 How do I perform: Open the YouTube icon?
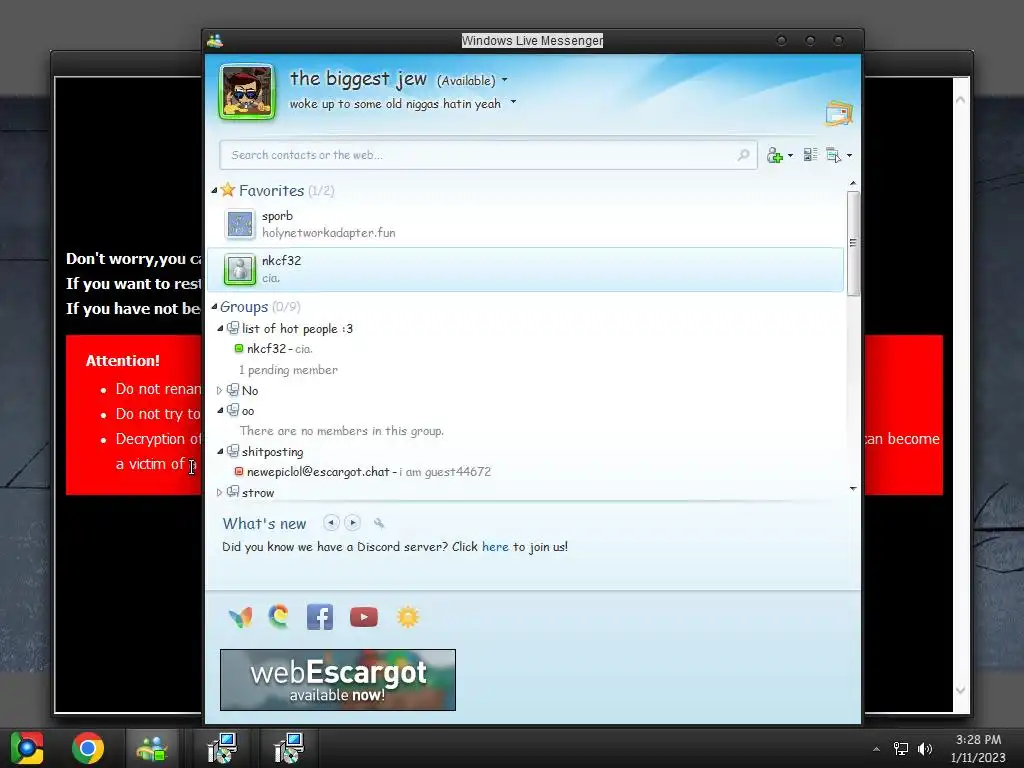(364, 617)
